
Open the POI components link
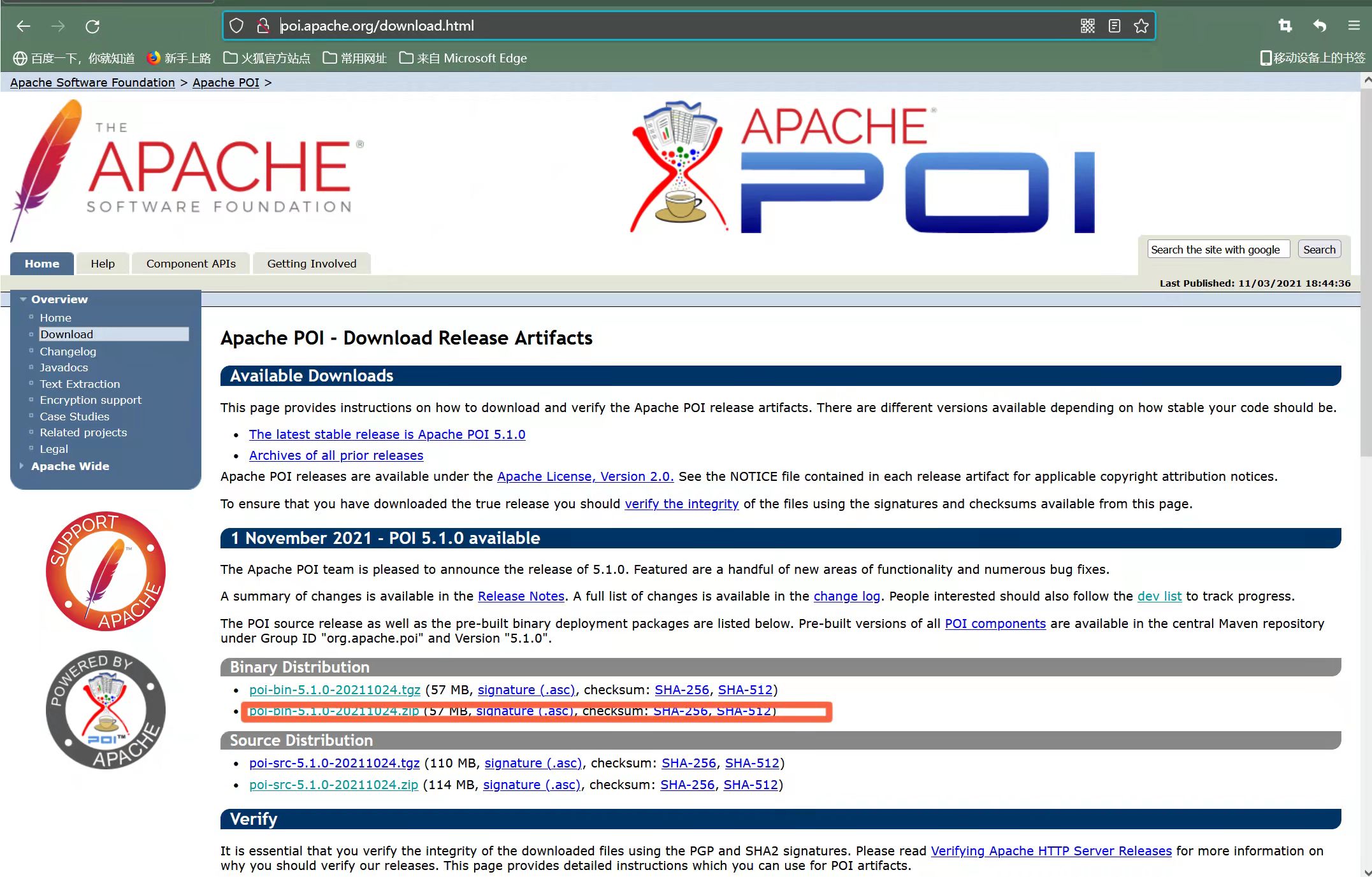(x=995, y=624)
